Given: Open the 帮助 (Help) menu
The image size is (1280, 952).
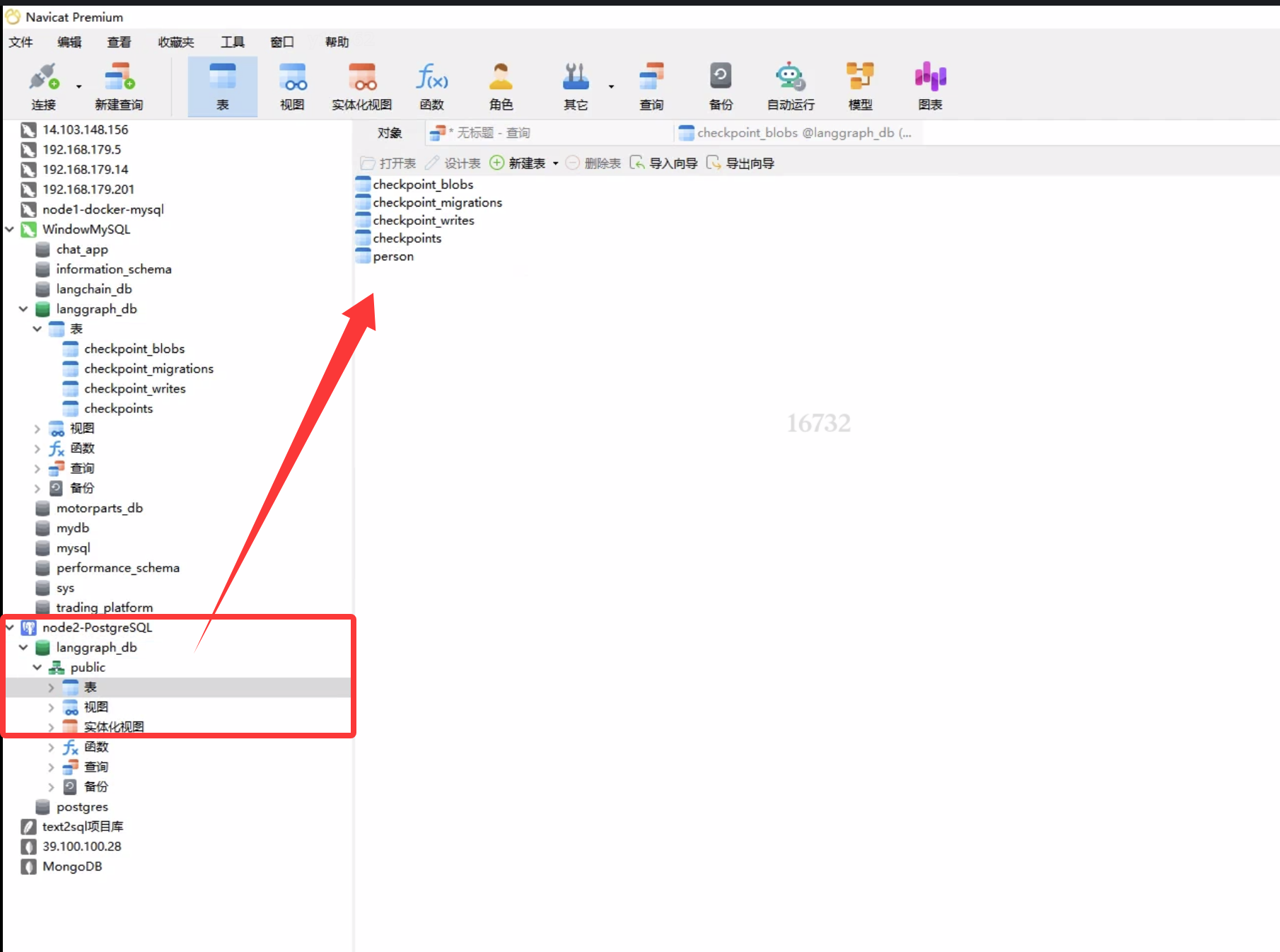Looking at the screenshot, I should coord(337,42).
